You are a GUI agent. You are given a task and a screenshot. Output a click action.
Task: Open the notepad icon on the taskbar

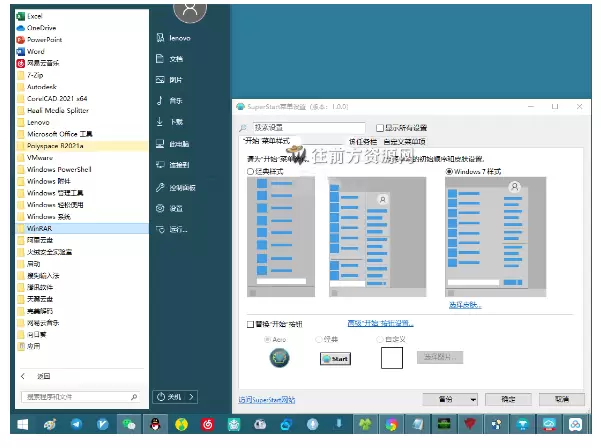click(x=418, y=424)
